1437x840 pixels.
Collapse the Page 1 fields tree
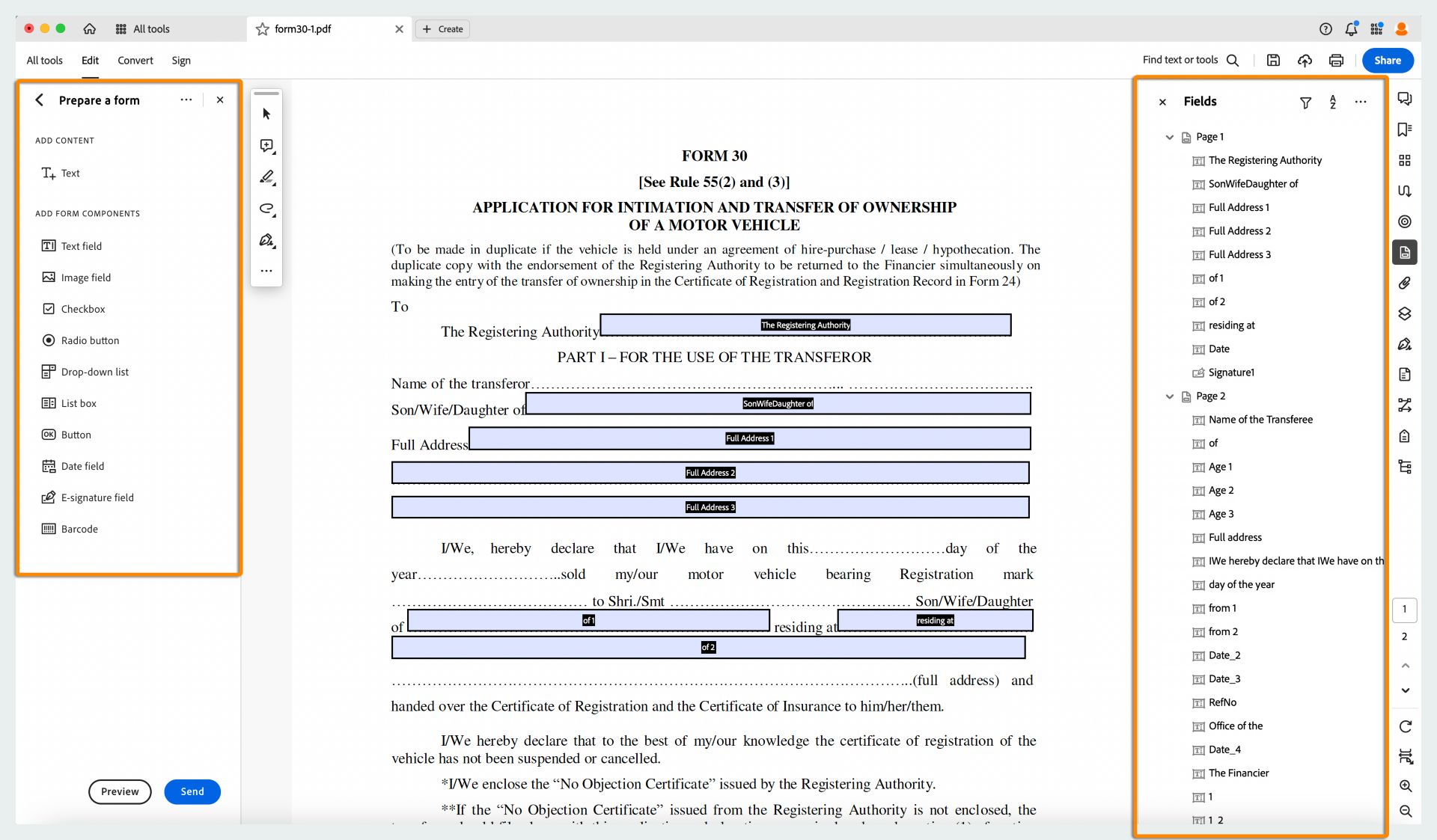point(1169,137)
